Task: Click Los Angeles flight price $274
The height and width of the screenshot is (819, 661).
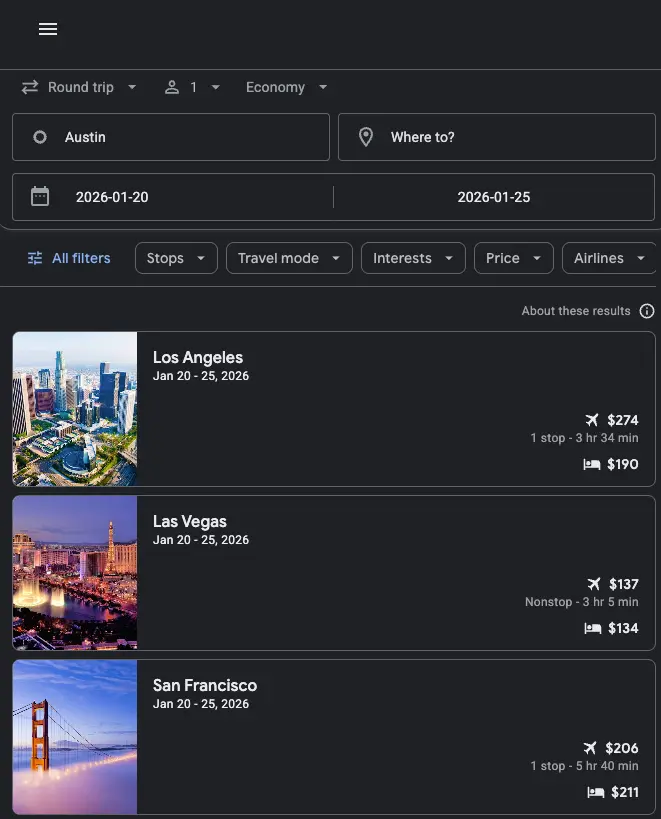Action: click(623, 420)
